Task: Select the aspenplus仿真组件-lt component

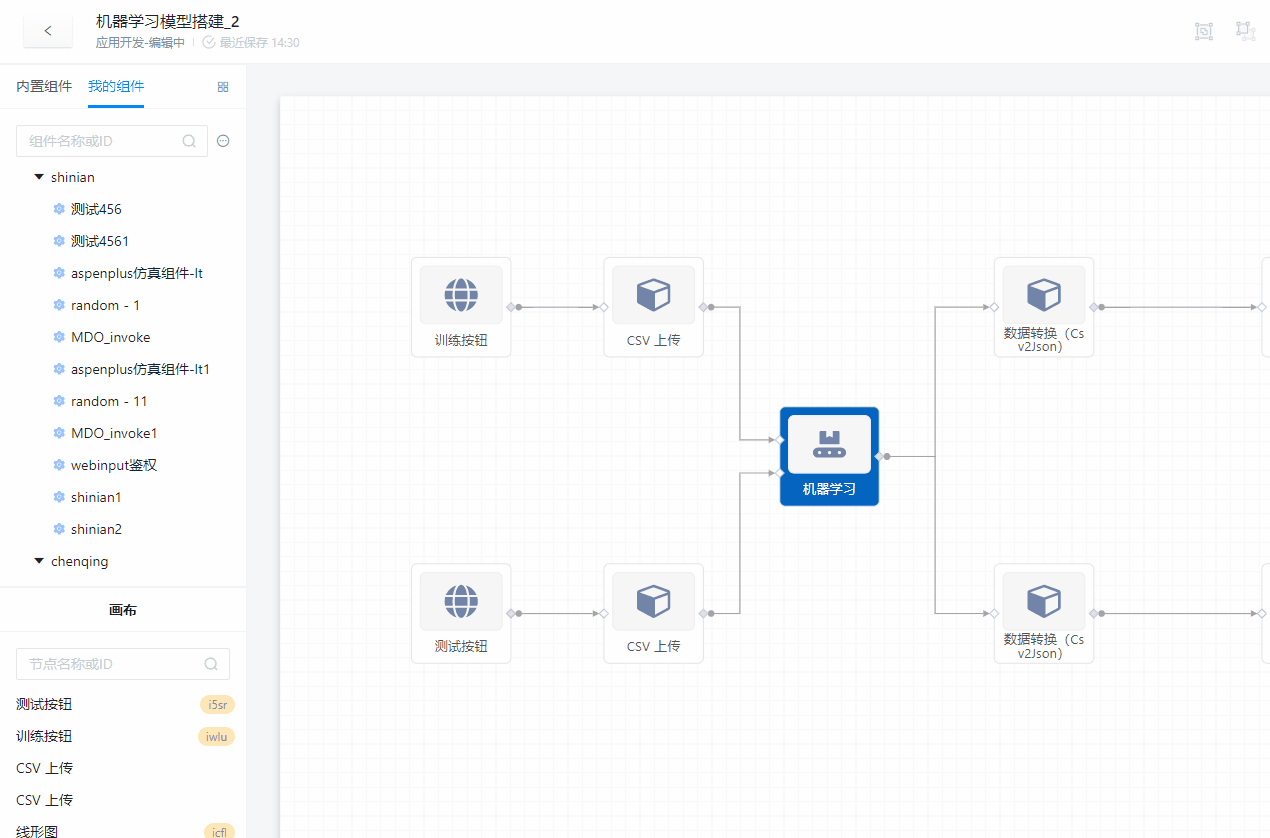Action: [136, 273]
